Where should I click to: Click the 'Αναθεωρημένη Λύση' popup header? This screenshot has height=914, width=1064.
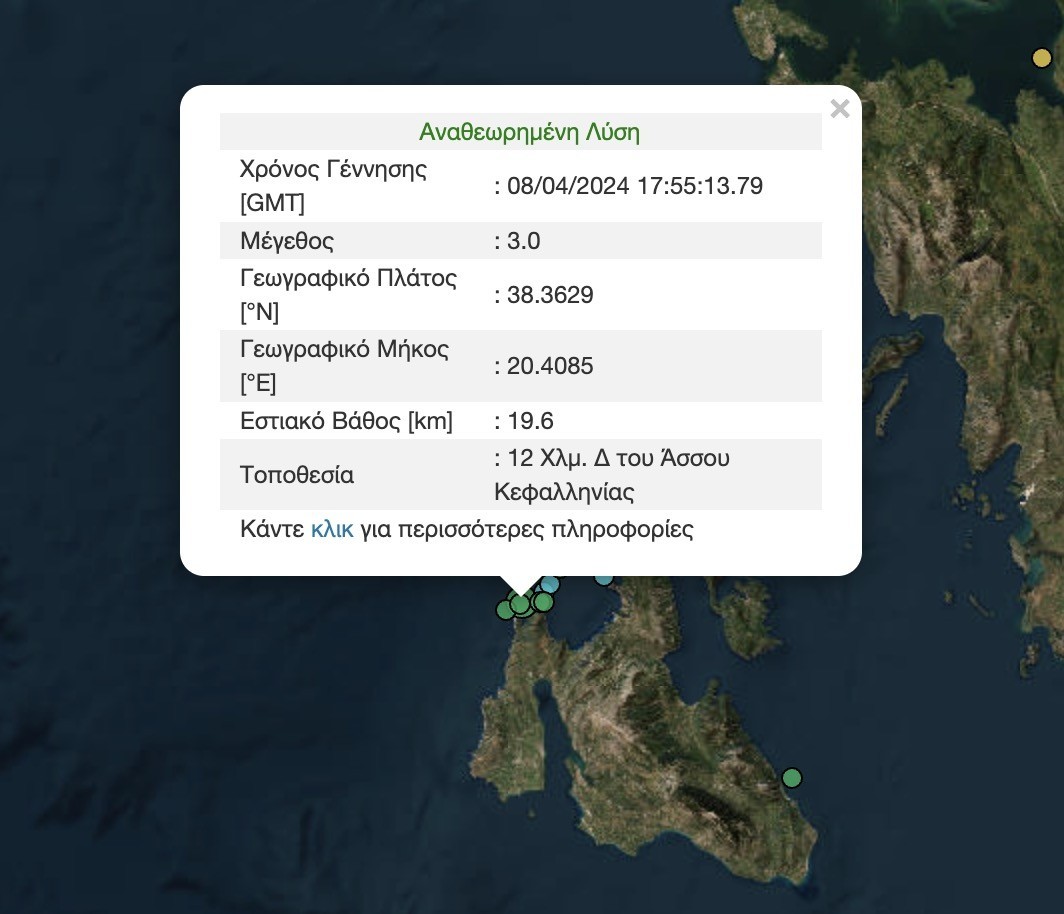coord(529,132)
